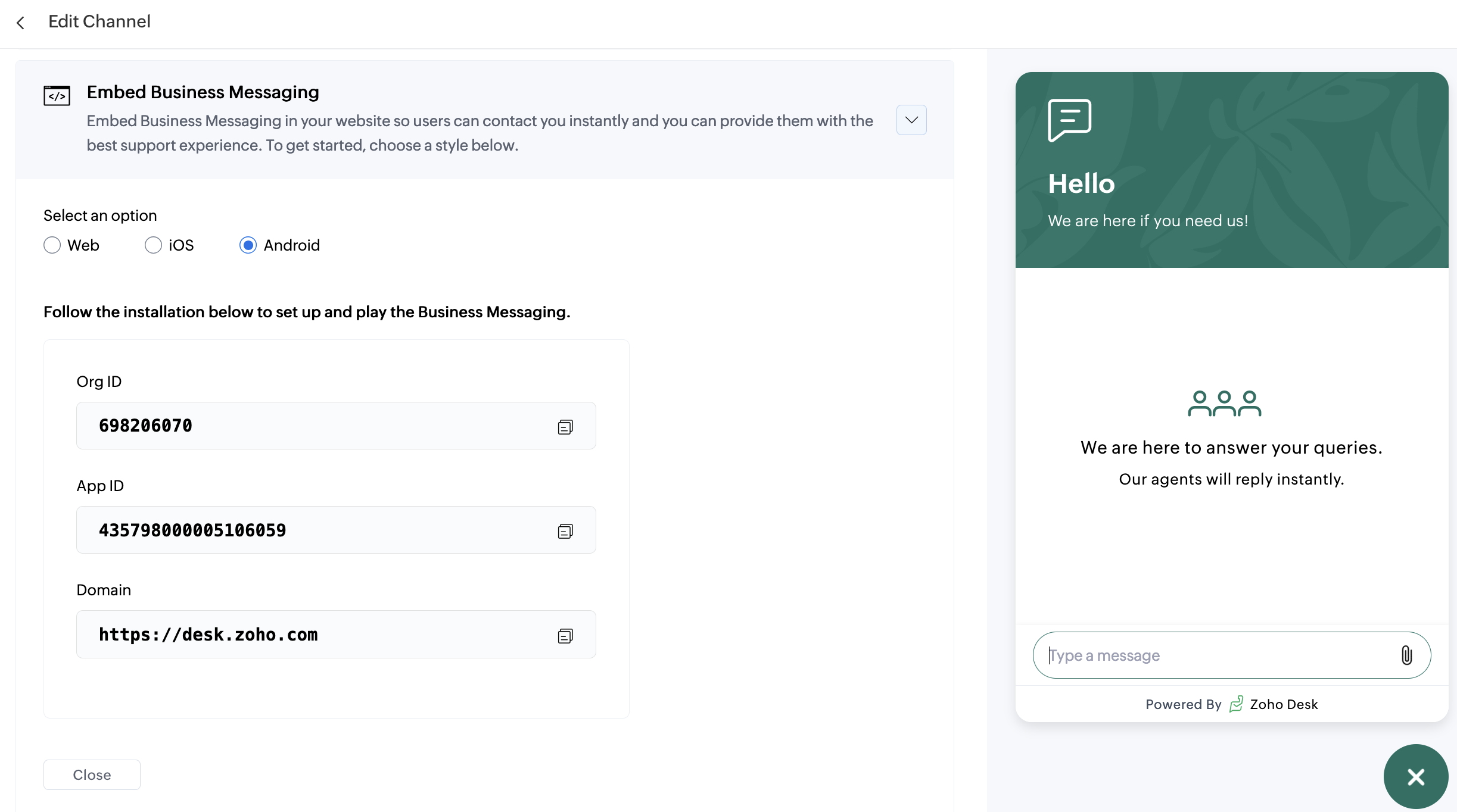Click the embed code icon
This screenshot has height=812, width=1457.
click(57, 95)
